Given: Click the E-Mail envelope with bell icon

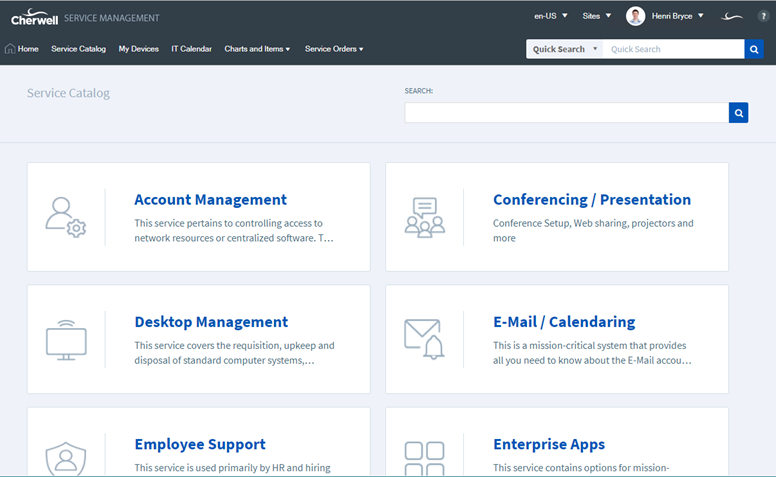Looking at the screenshot, I should point(424,339).
